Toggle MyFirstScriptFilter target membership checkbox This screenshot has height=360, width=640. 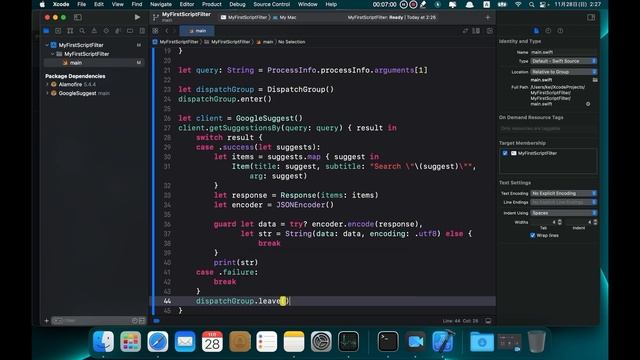click(x=505, y=153)
